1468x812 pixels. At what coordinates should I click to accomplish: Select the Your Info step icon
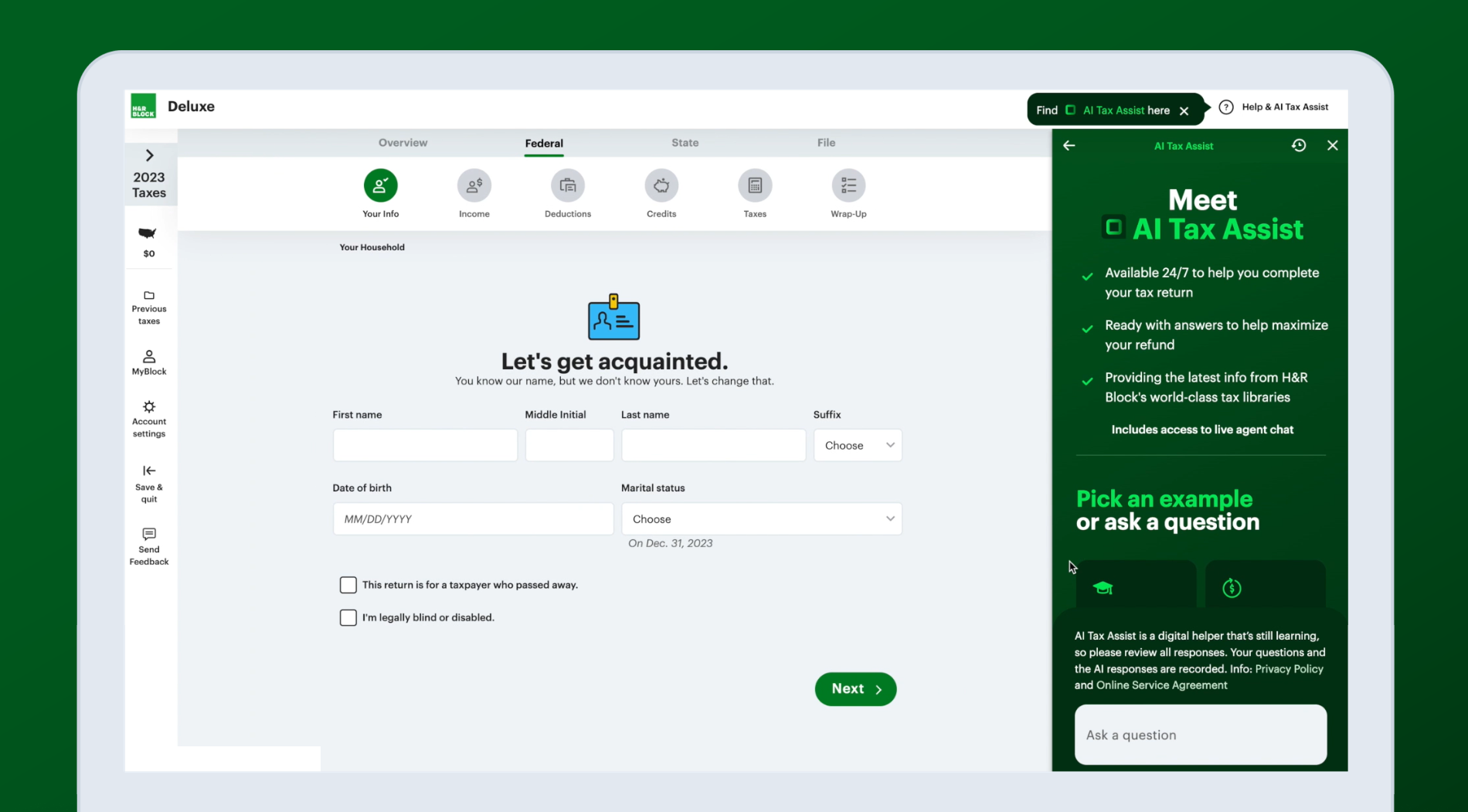(379, 185)
